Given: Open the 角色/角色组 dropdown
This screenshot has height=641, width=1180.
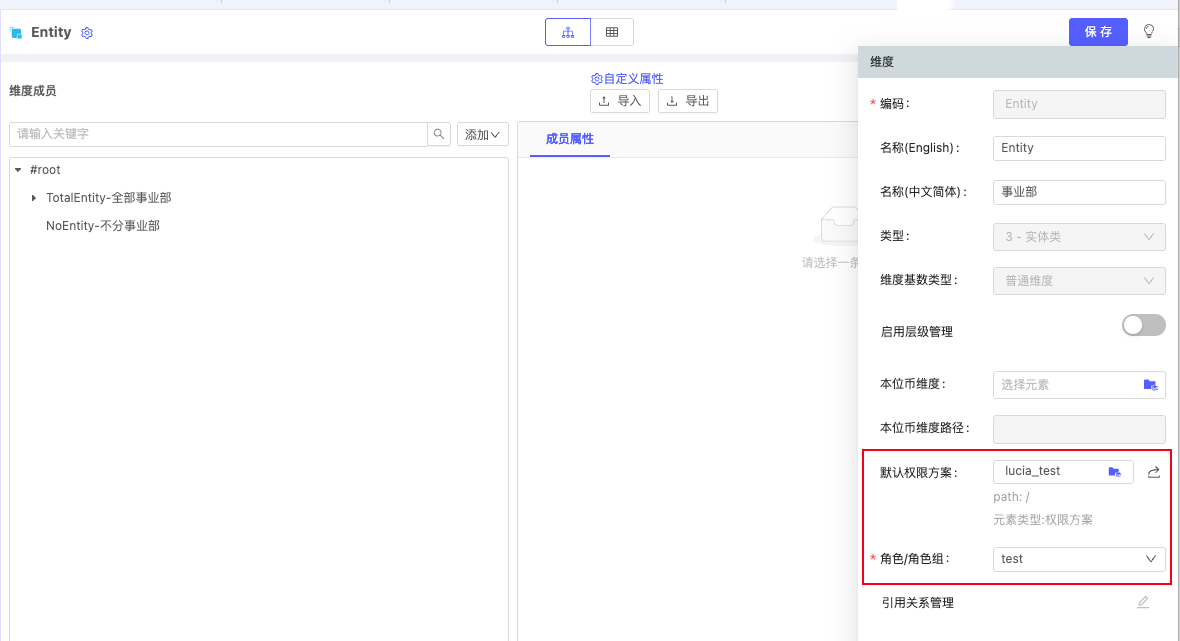Looking at the screenshot, I should pos(1078,559).
